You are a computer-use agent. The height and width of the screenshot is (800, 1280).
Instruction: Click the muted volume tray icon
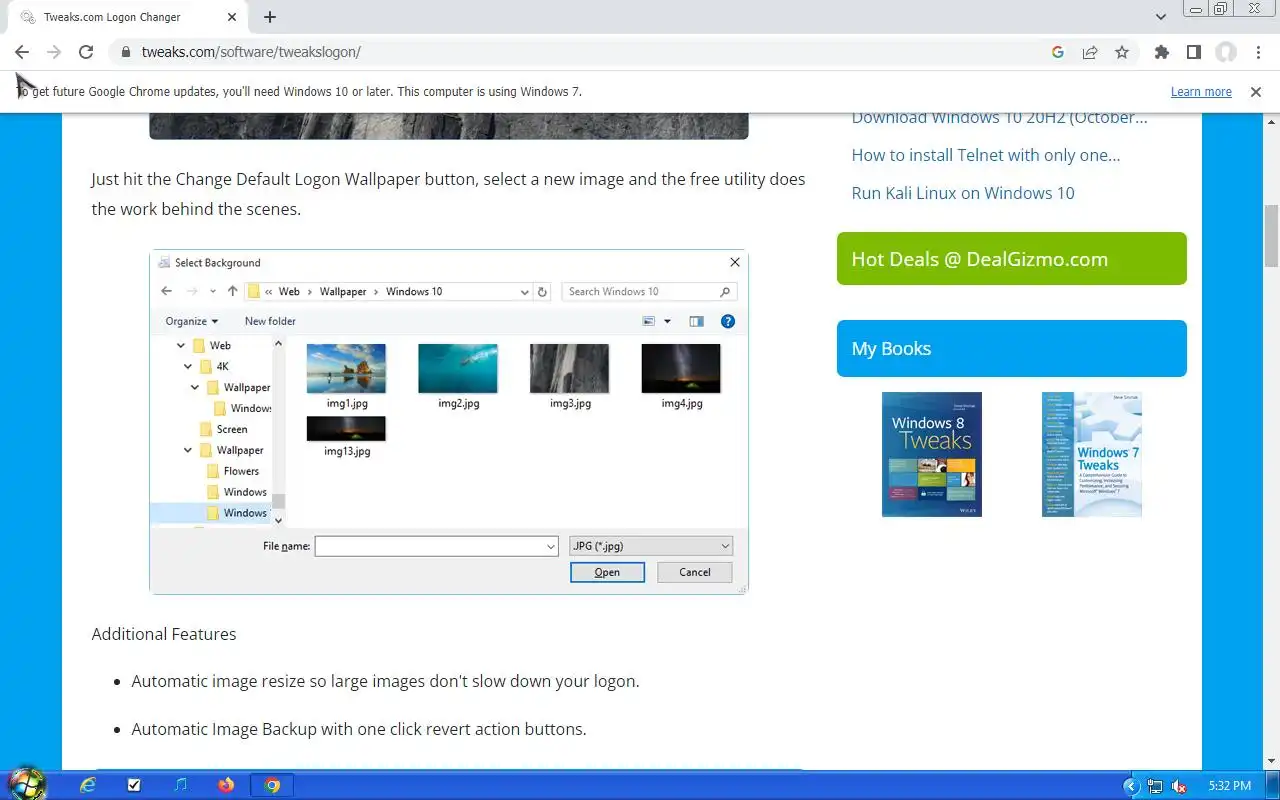pyautogui.click(x=1179, y=786)
